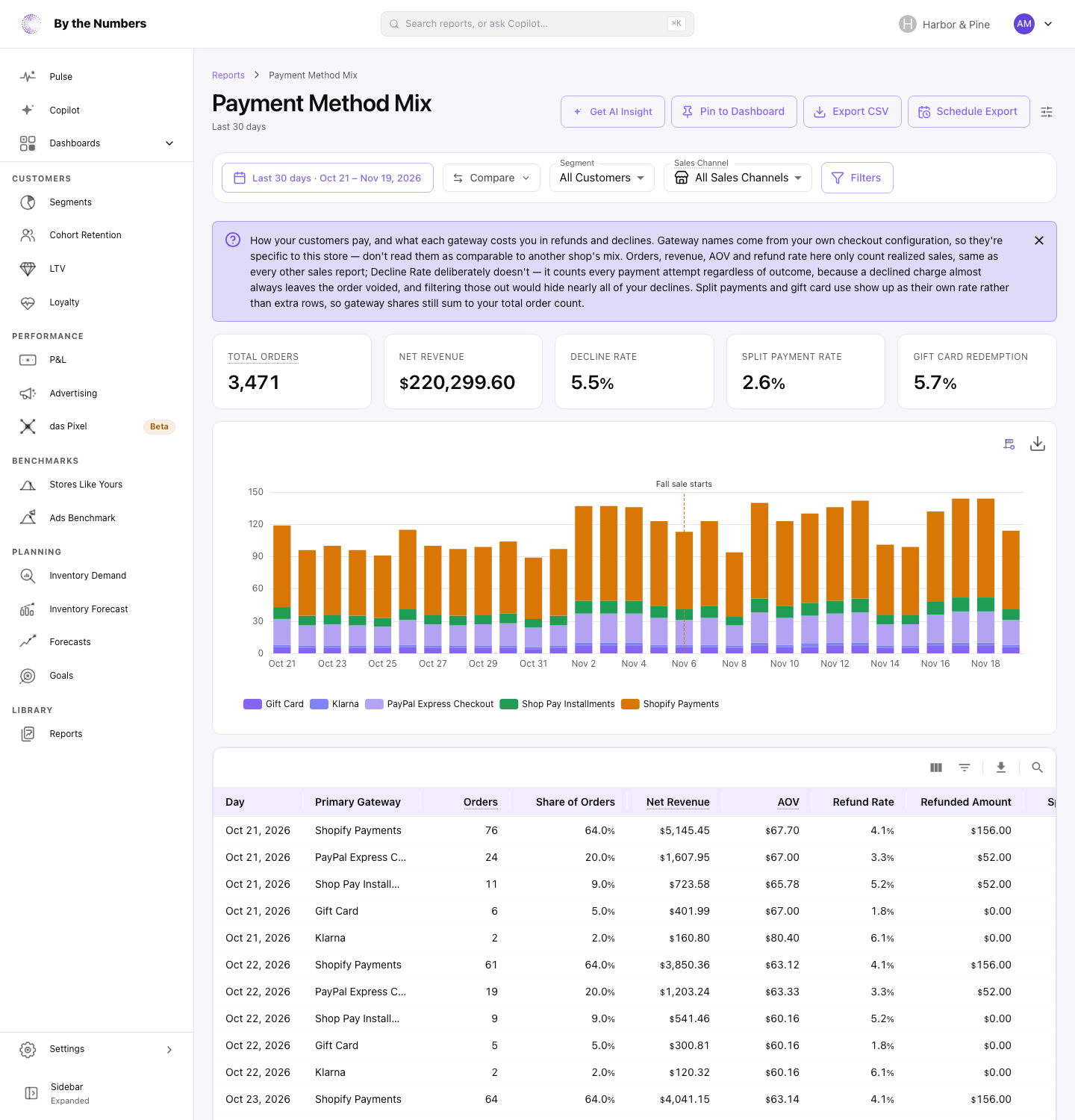Screen dimensions: 1075x1120
Task: Open the P&L money icon
Action: tap(28, 360)
